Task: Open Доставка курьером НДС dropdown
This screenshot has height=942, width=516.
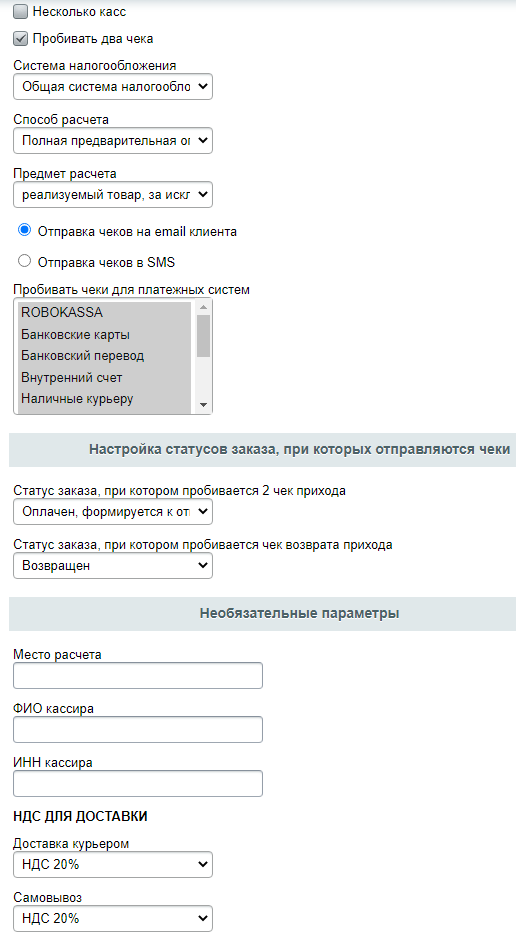Action: point(113,865)
